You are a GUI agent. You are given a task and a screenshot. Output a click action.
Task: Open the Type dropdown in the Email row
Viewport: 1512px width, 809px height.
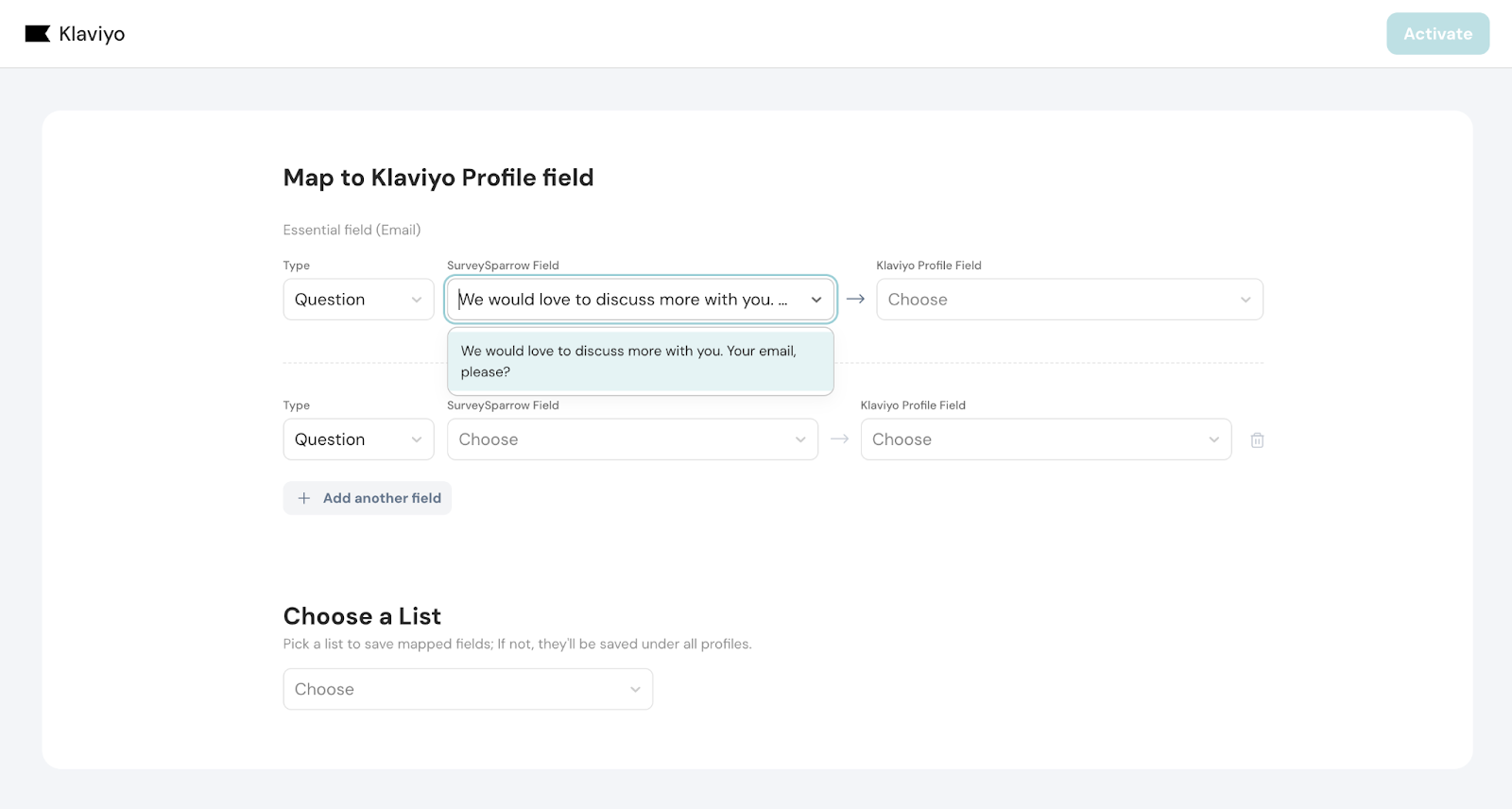pyautogui.click(x=358, y=300)
